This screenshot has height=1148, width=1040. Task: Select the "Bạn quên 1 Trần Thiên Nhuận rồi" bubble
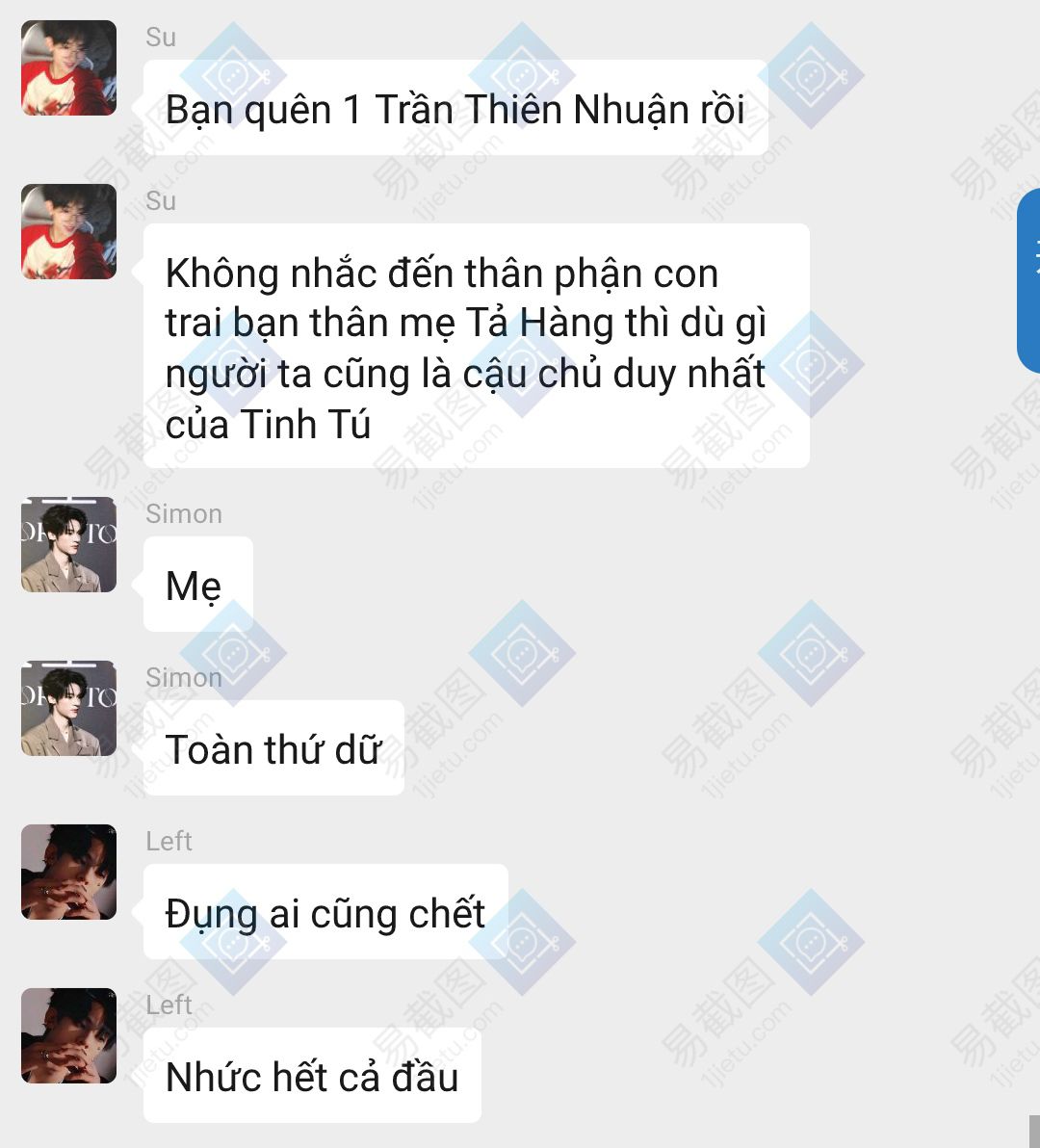(455, 108)
